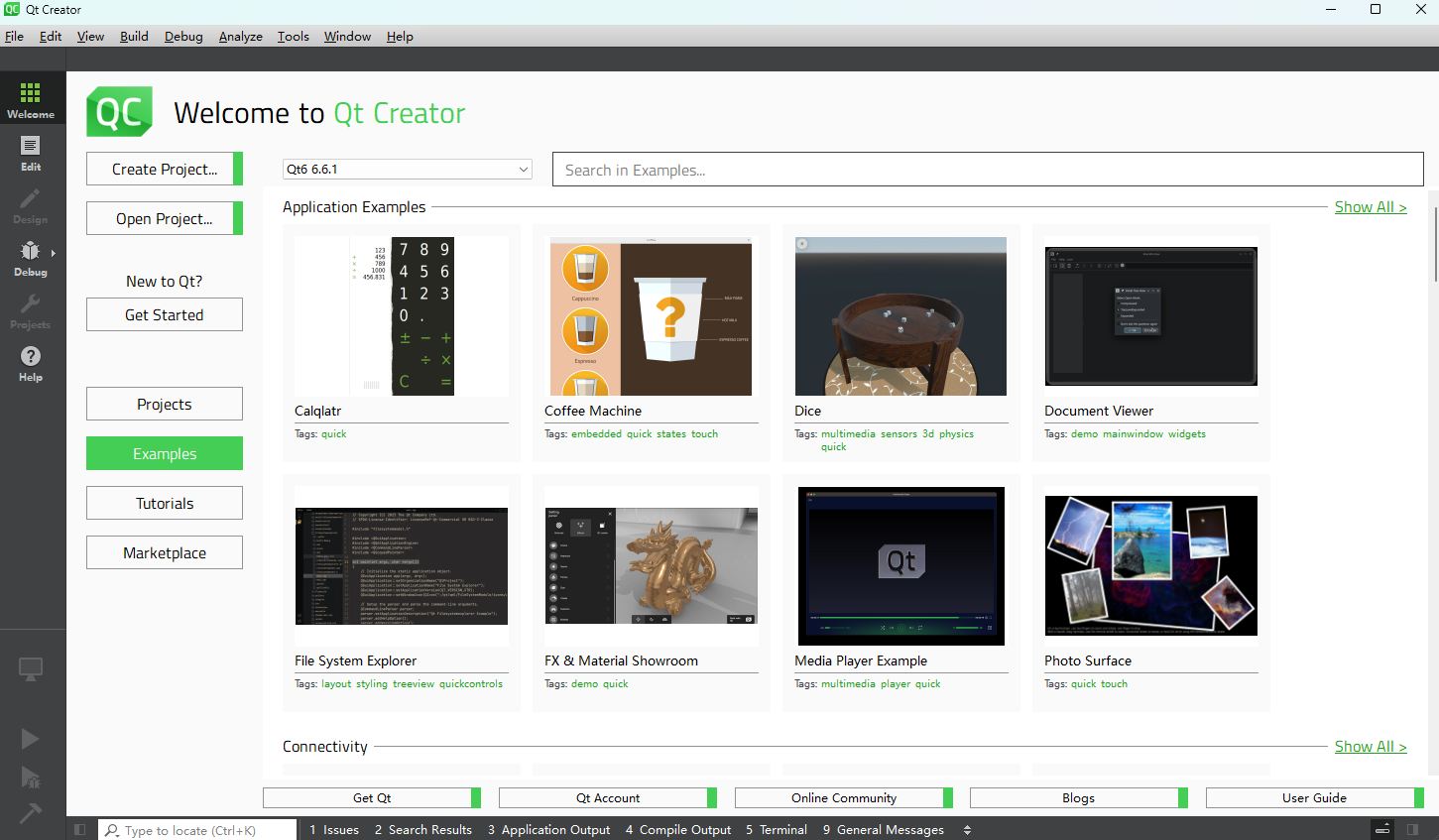
Task: Click Get Started button
Action: tap(165, 314)
